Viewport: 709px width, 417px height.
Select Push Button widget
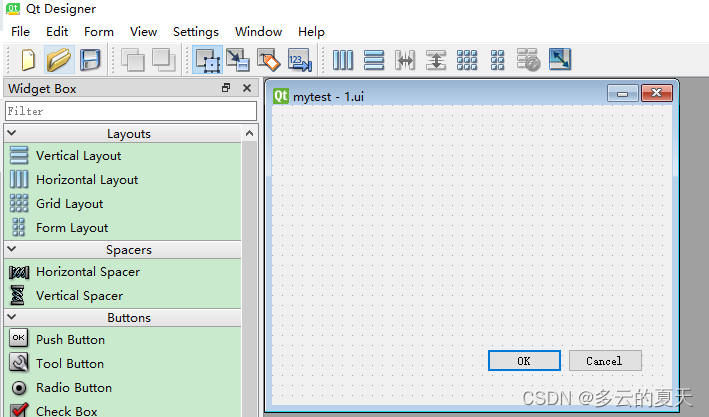click(123, 340)
